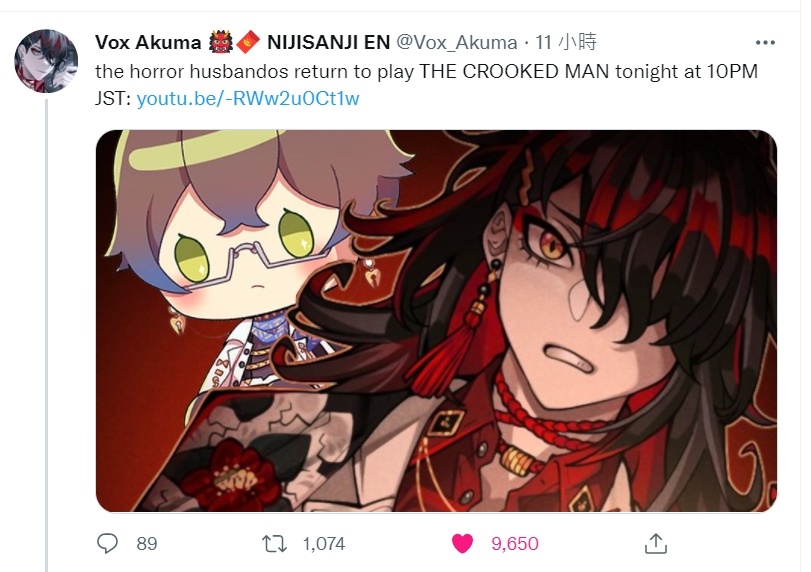Viewport: 811px width, 572px height.
Task: Click the share upload icon
Action: 656,544
